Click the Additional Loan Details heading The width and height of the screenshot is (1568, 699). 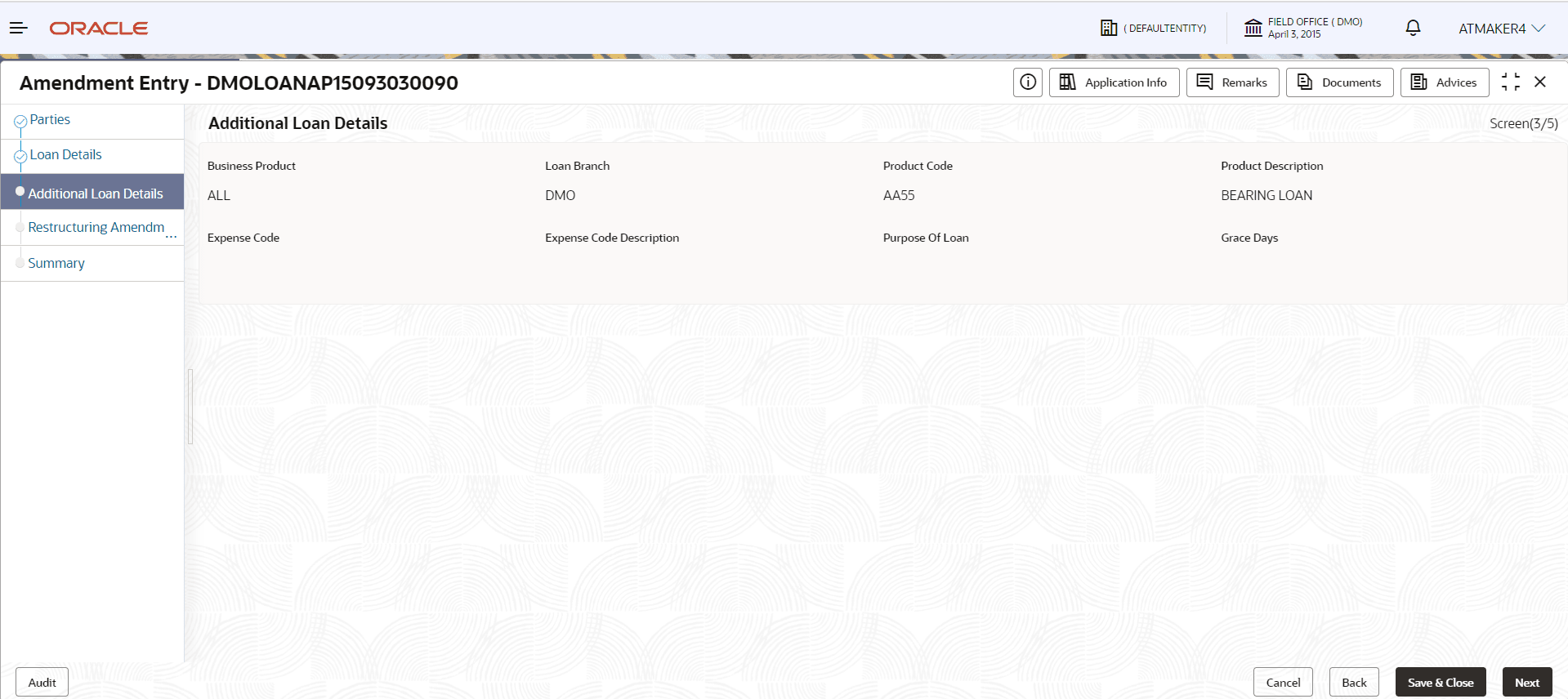[x=298, y=123]
